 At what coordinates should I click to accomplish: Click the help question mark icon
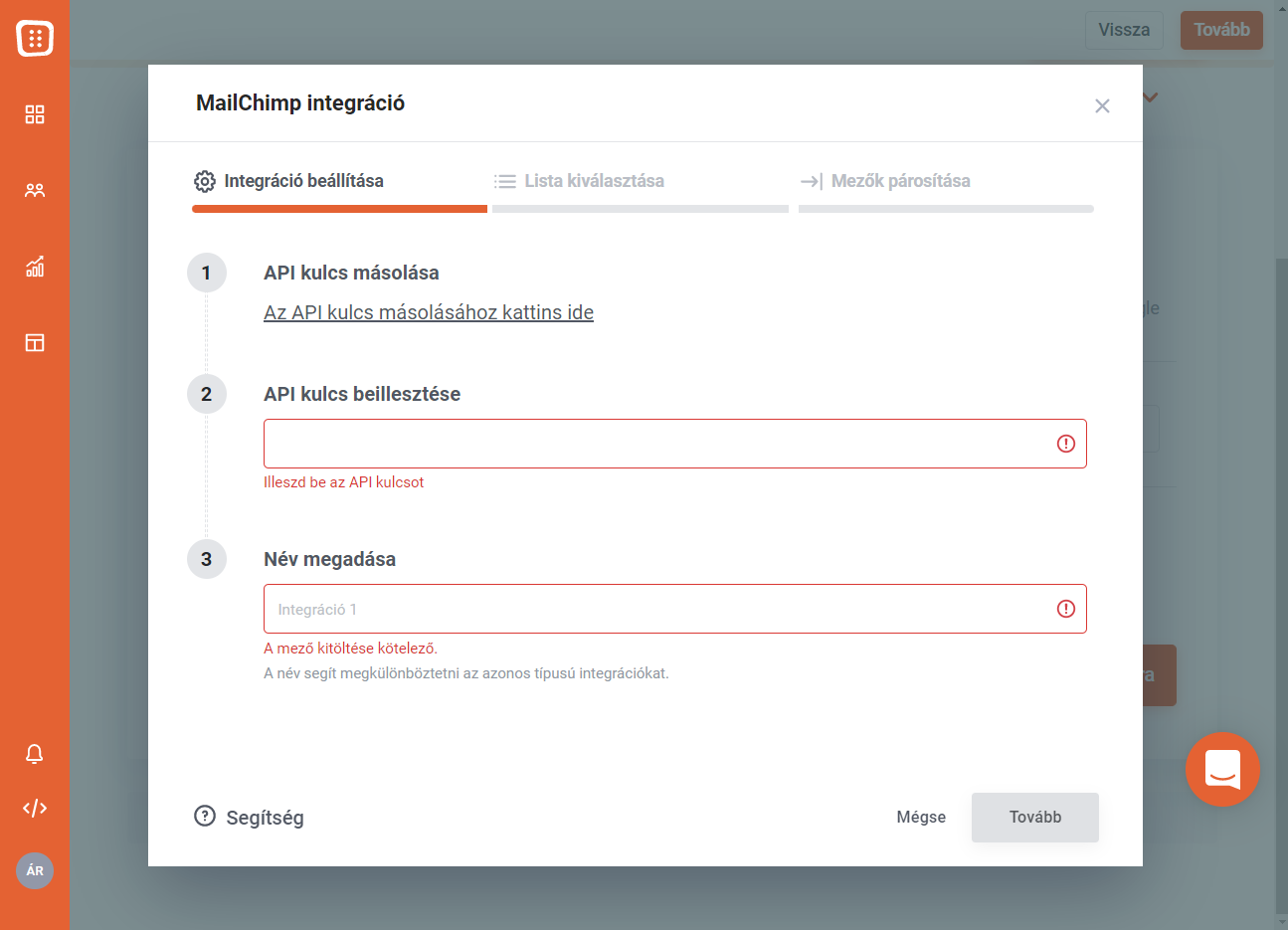tap(205, 817)
